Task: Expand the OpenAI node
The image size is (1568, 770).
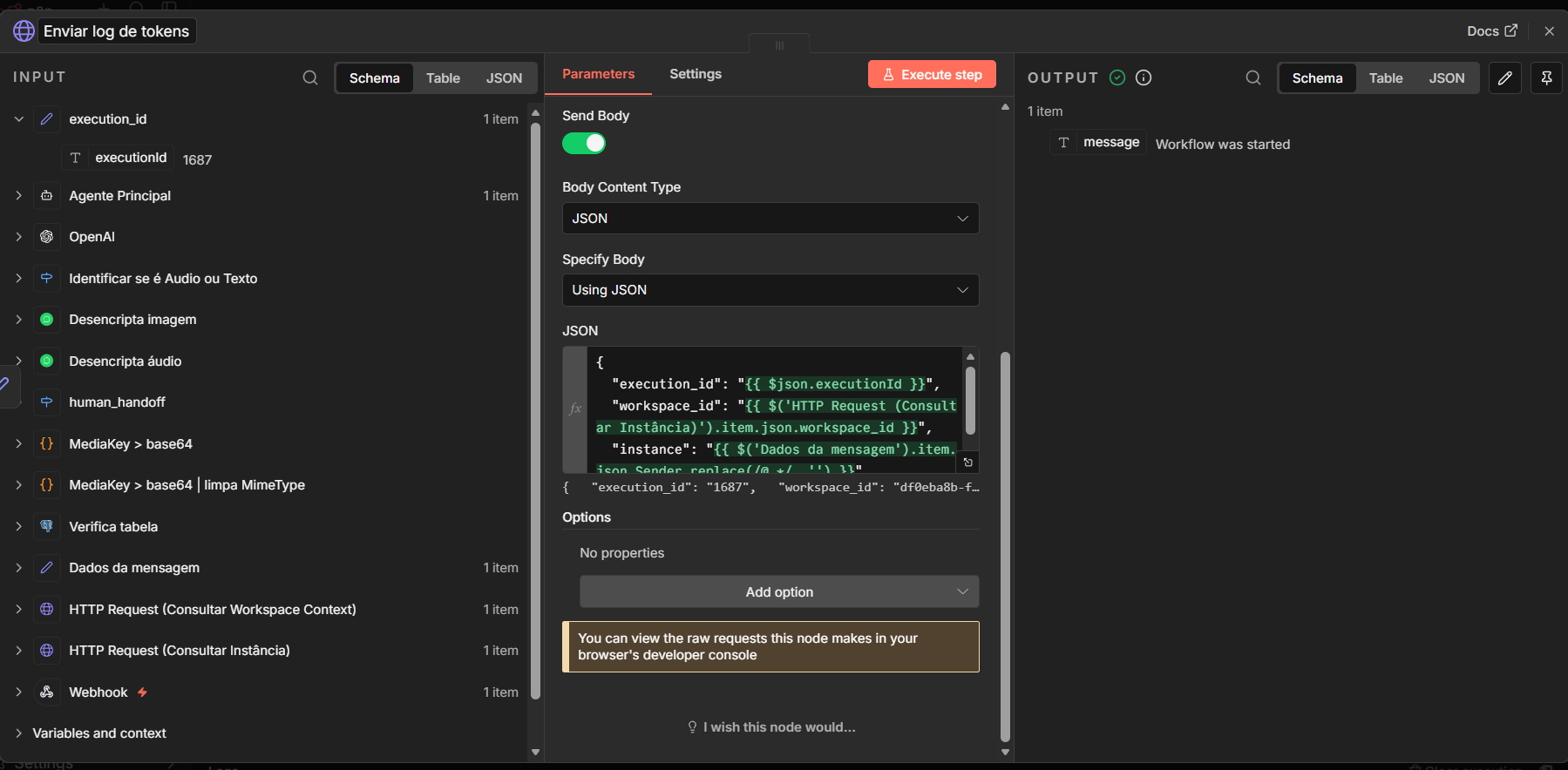Action: pyautogui.click(x=18, y=237)
